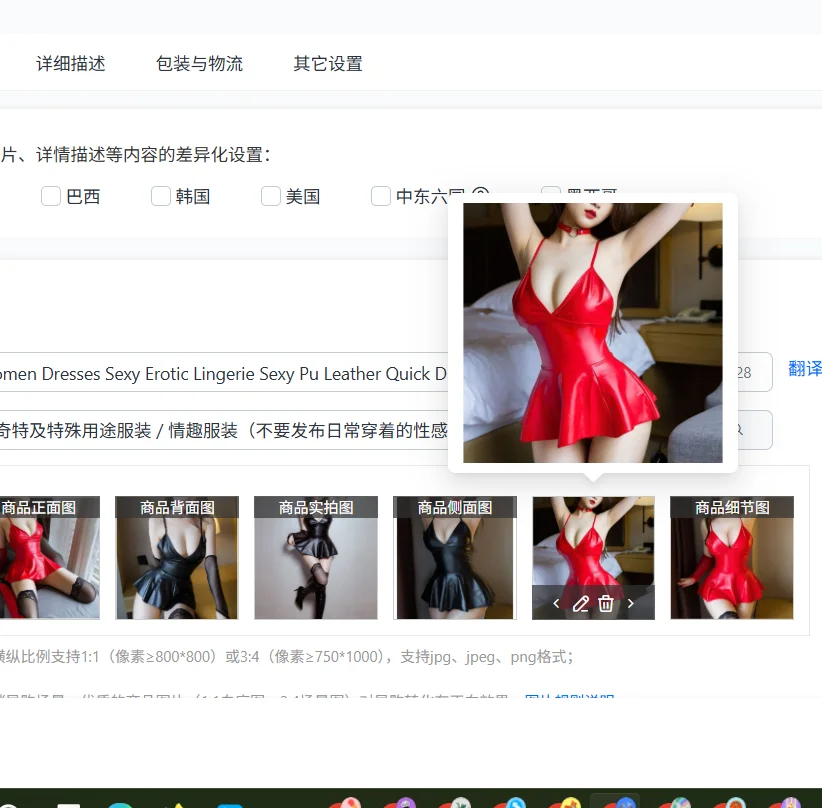Check the 美国 country option
The width and height of the screenshot is (822, 808).
click(271, 196)
